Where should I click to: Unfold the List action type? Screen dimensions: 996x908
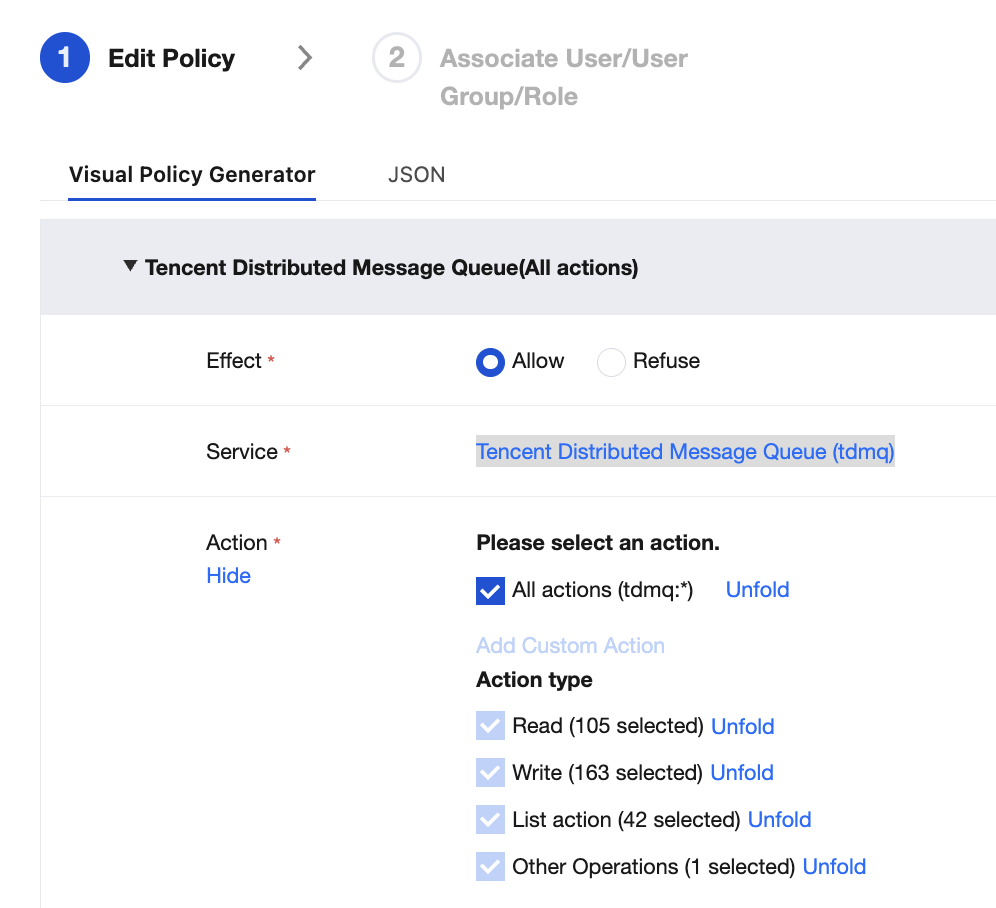tap(779, 820)
